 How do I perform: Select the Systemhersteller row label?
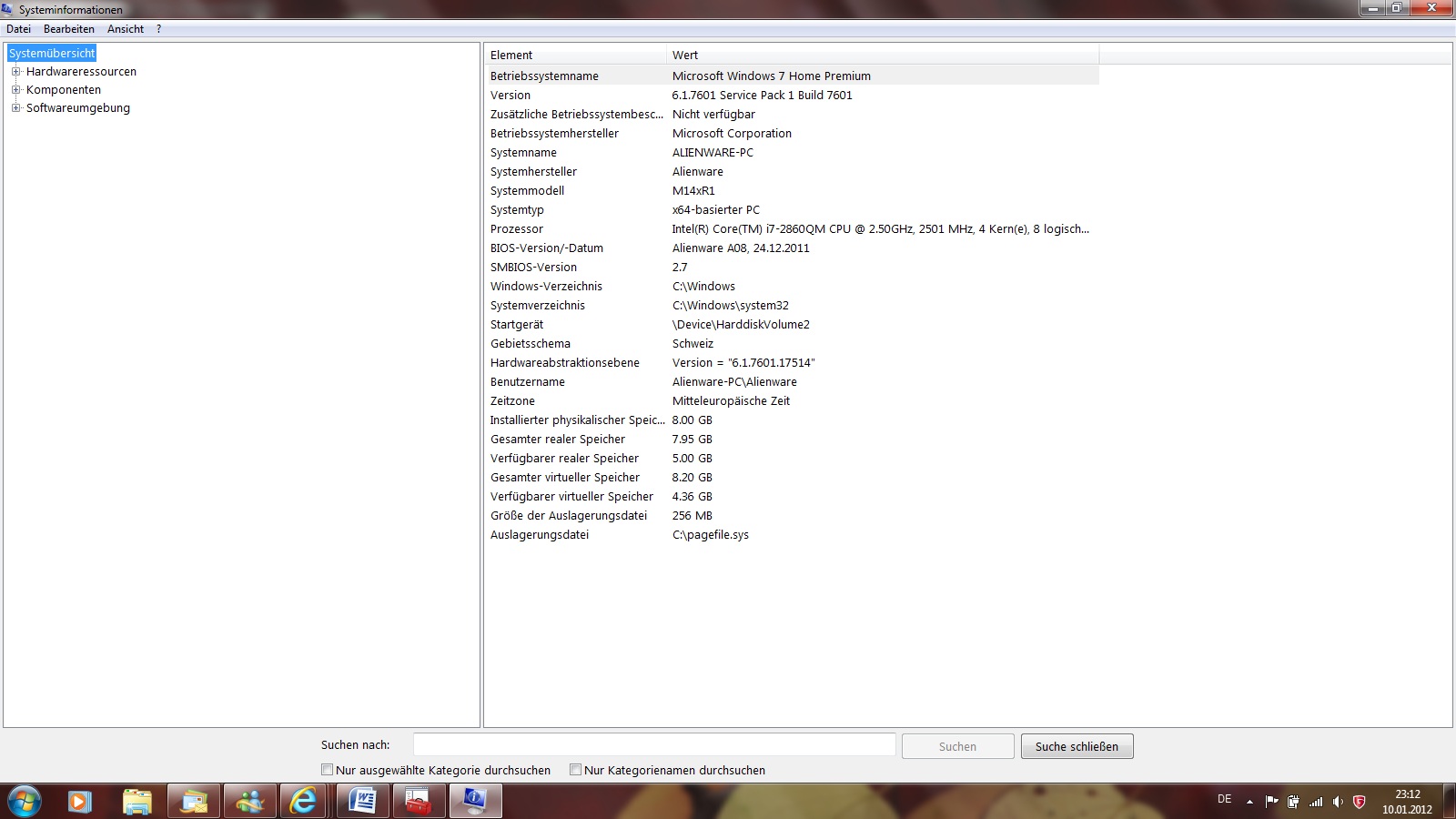point(533,172)
